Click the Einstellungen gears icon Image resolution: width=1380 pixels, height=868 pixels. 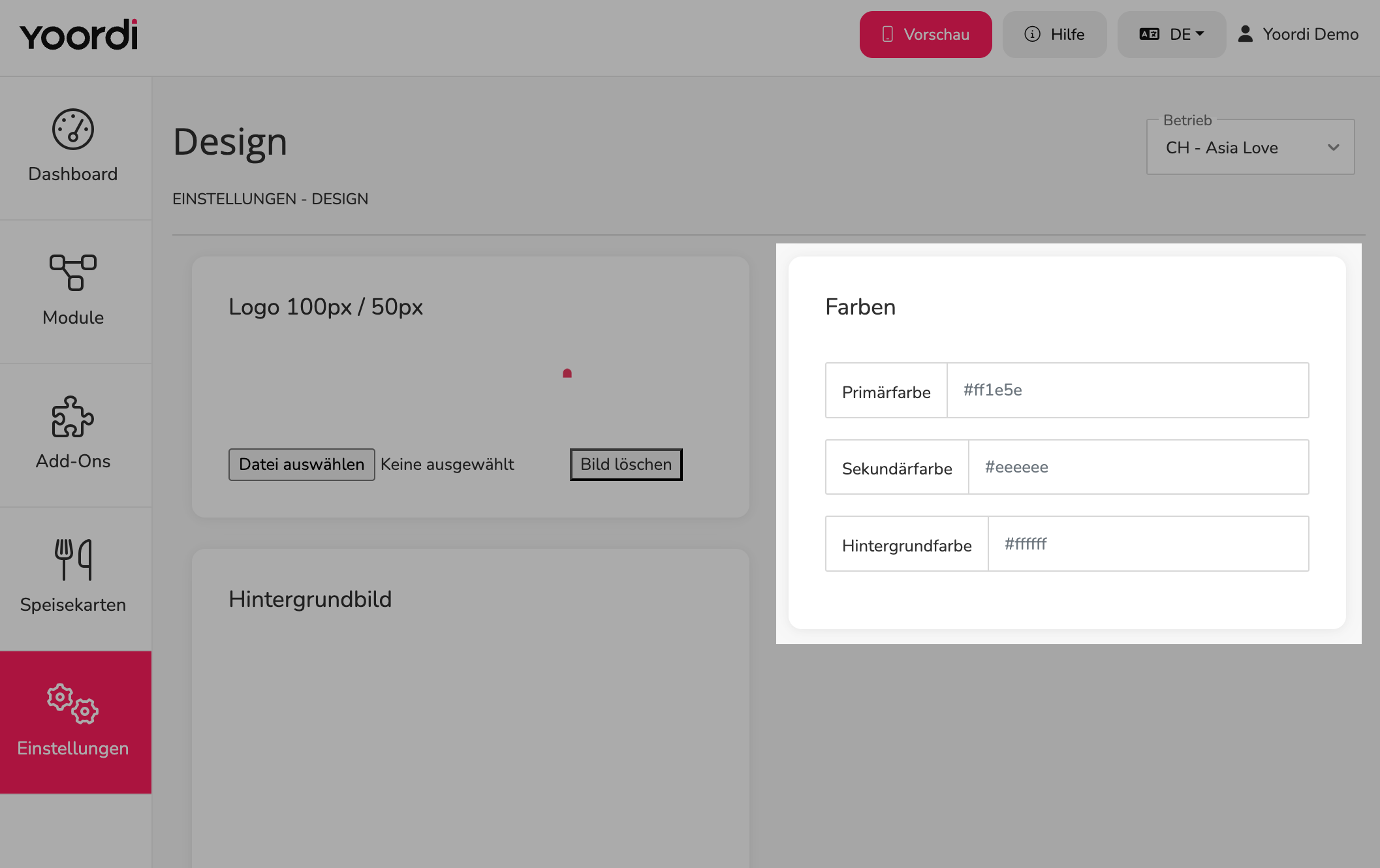[x=73, y=704]
